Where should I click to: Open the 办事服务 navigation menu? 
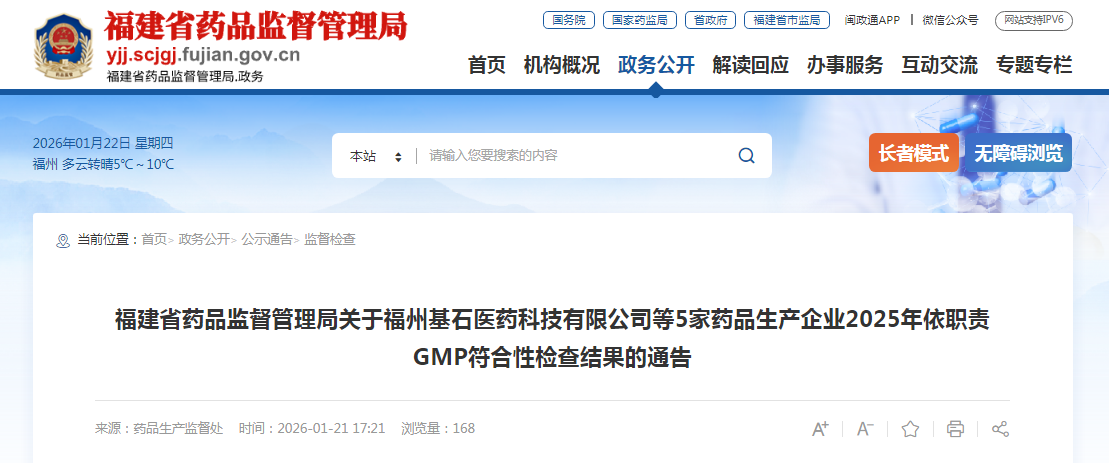(845, 66)
